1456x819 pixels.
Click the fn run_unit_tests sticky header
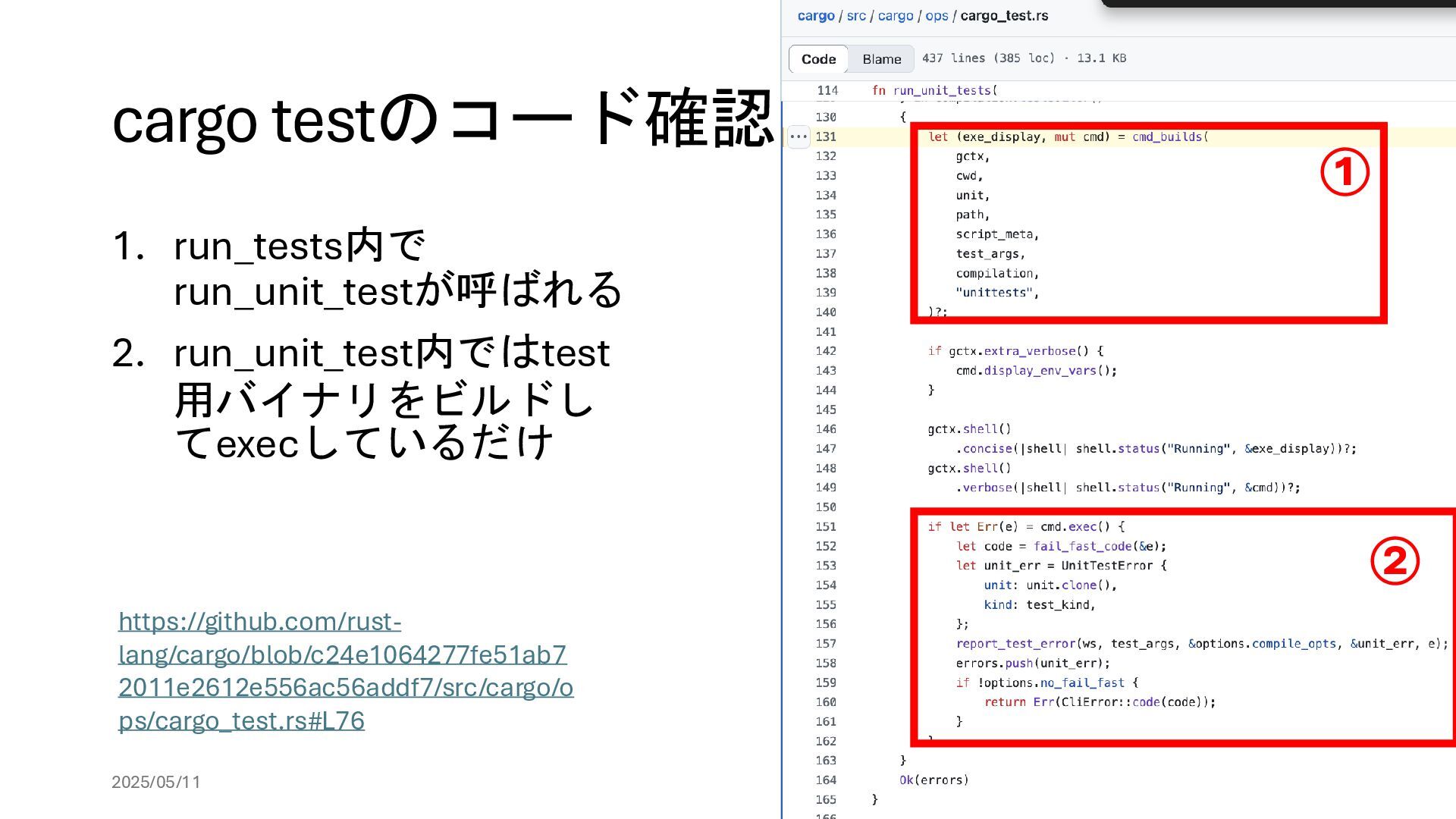click(x=934, y=90)
